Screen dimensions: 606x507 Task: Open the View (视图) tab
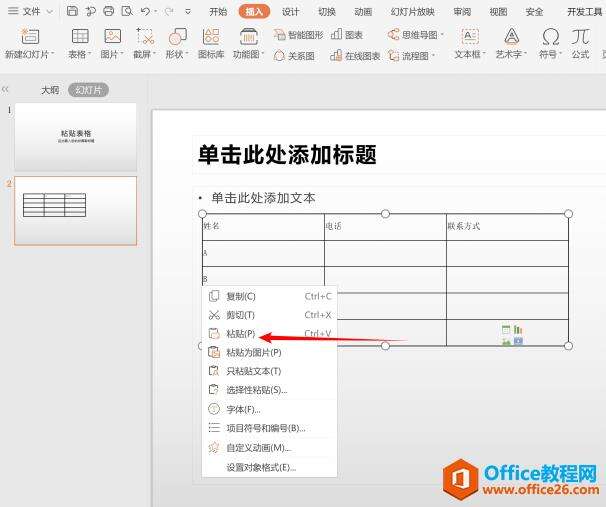[x=498, y=12]
